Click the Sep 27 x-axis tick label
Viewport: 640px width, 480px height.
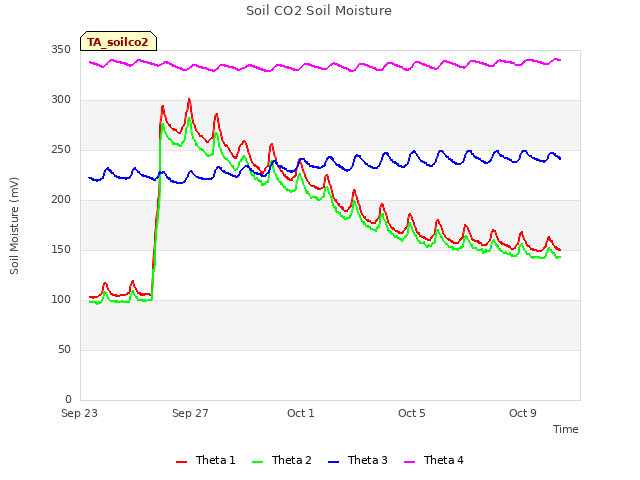point(190,413)
